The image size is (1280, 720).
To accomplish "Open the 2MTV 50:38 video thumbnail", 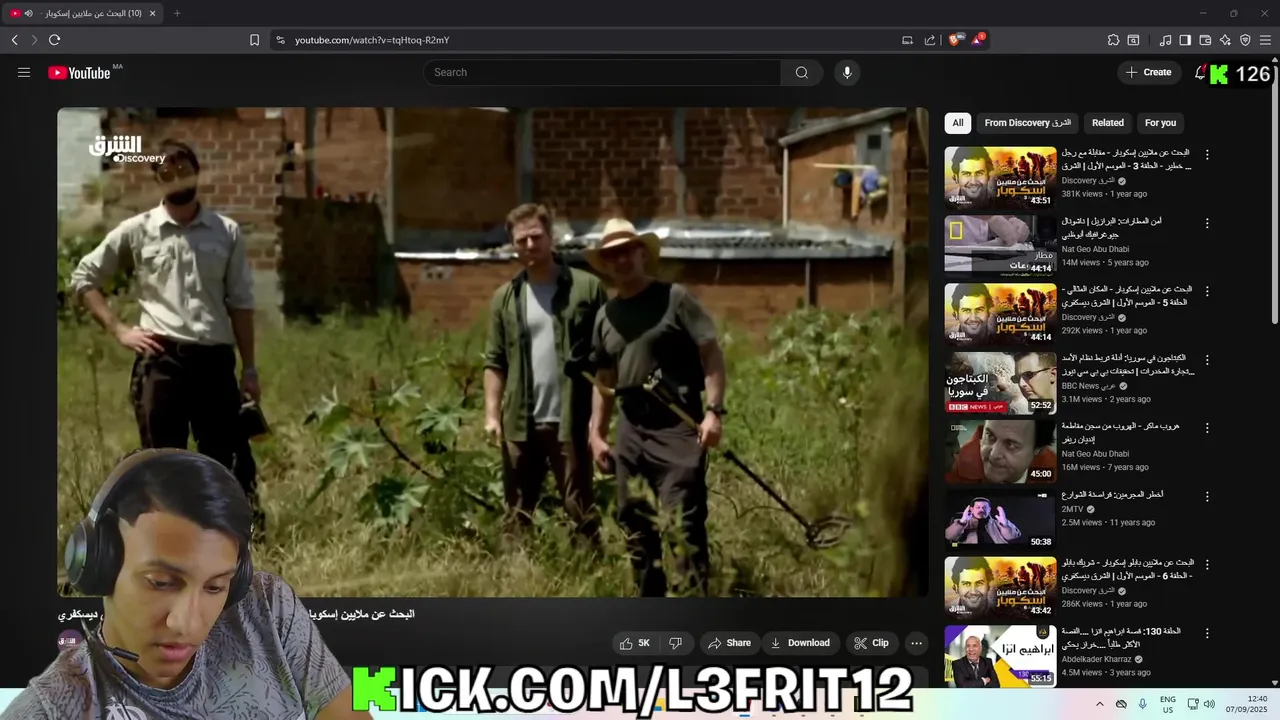I will pos(1000,519).
